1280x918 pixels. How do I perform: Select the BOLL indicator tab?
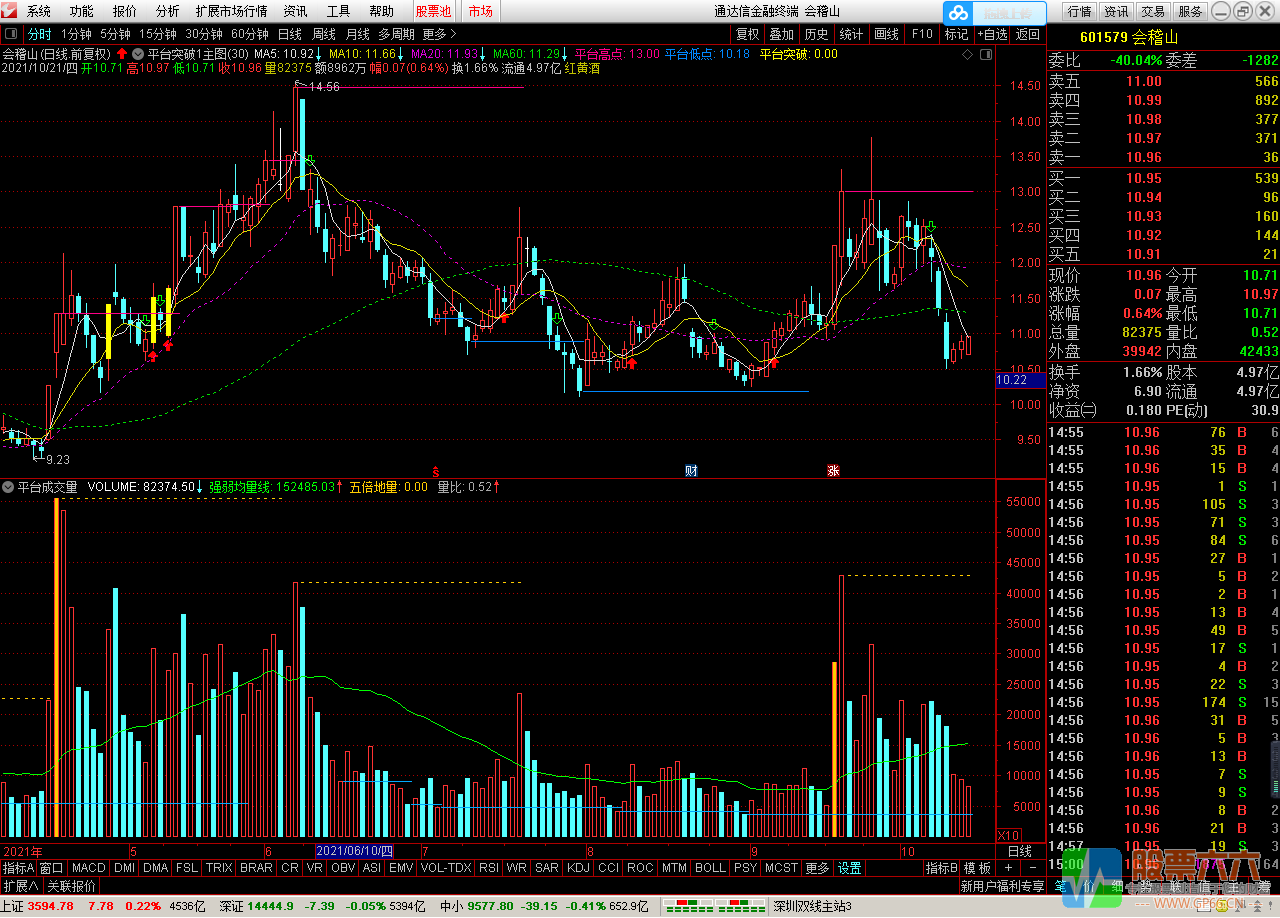coord(710,868)
